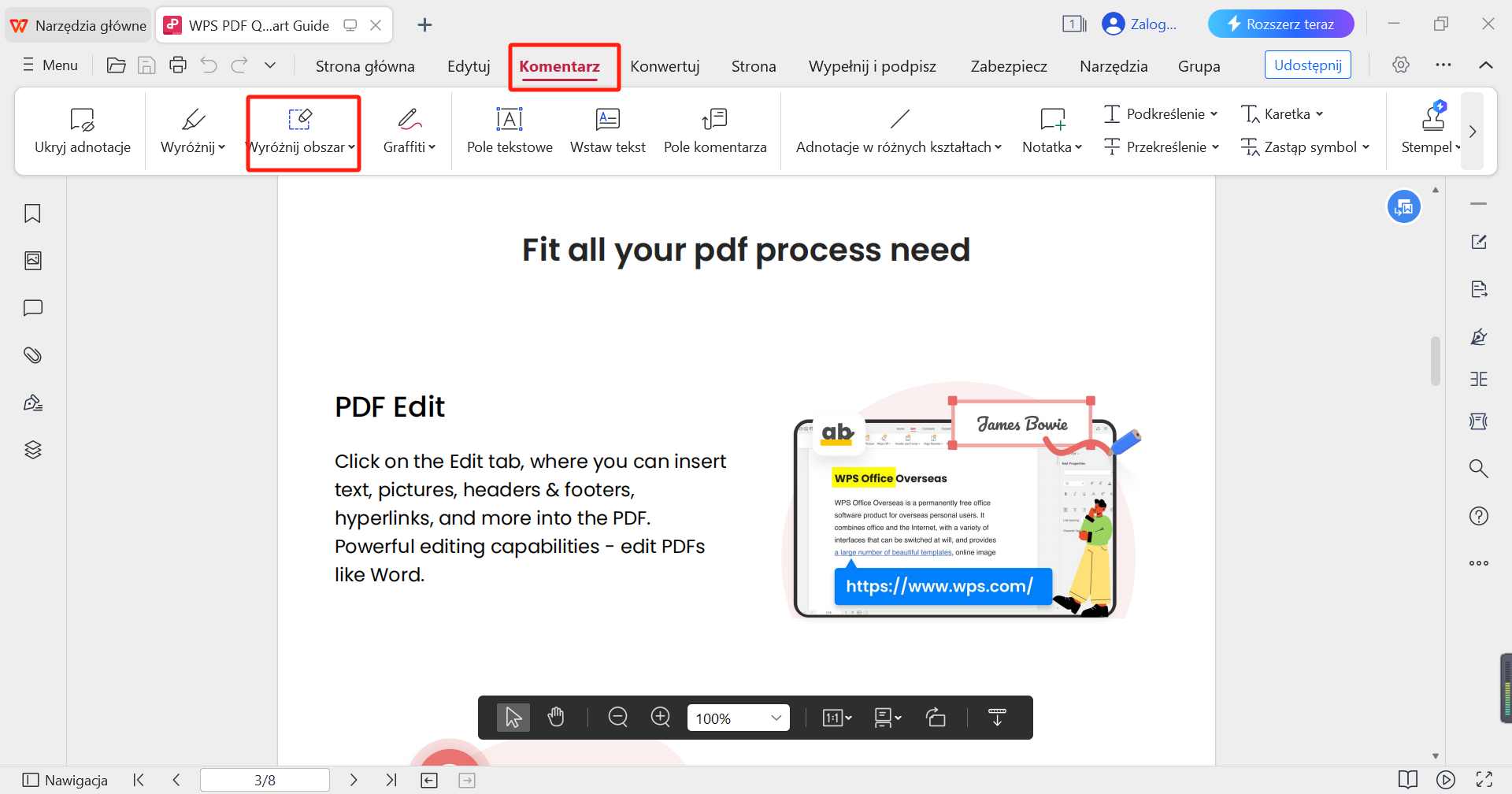Insert a Karetka caret mark

click(1281, 114)
